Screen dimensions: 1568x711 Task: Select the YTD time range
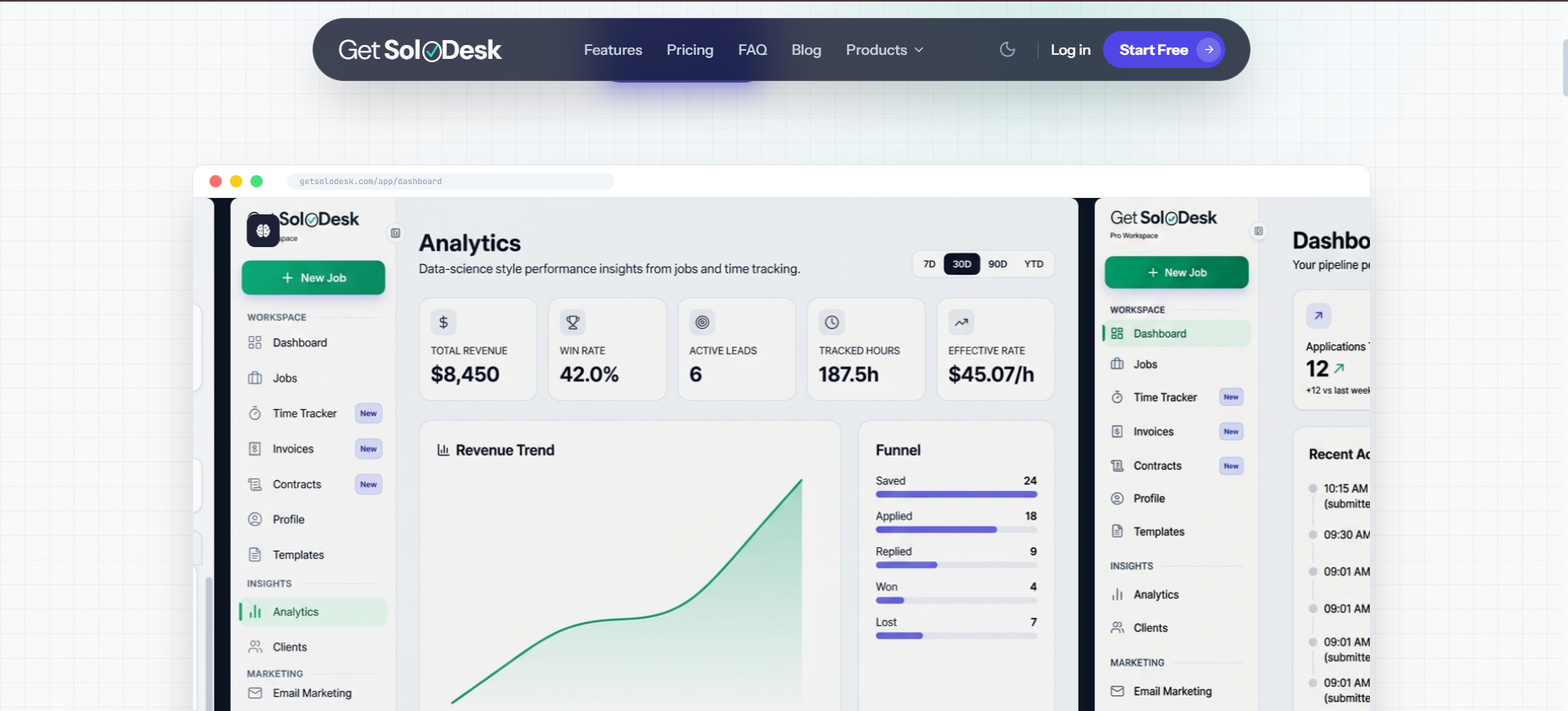(x=1034, y=264)
